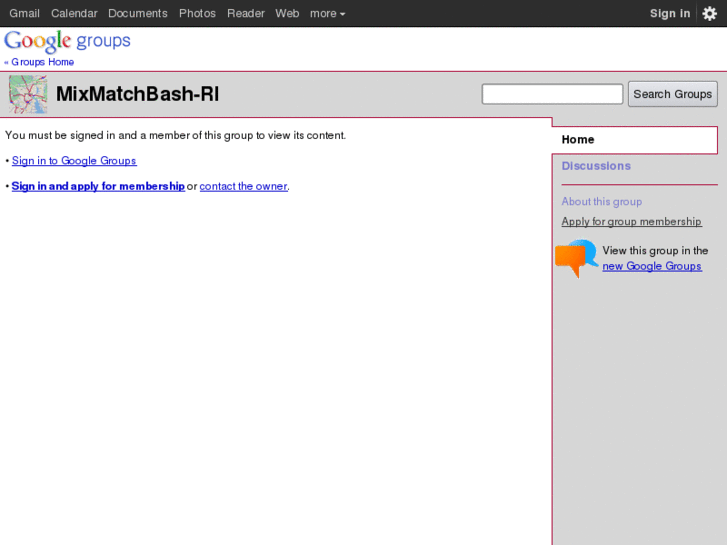Open Calendar from top bar
The width and height of the screenshot is (727, 545).
(x=74, y=13)
